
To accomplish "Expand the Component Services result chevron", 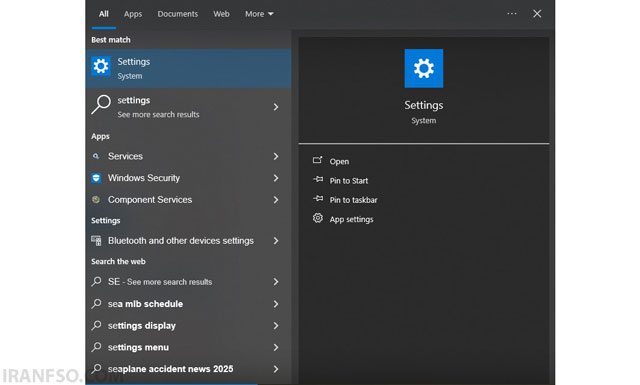I will (x=276, y=200).
